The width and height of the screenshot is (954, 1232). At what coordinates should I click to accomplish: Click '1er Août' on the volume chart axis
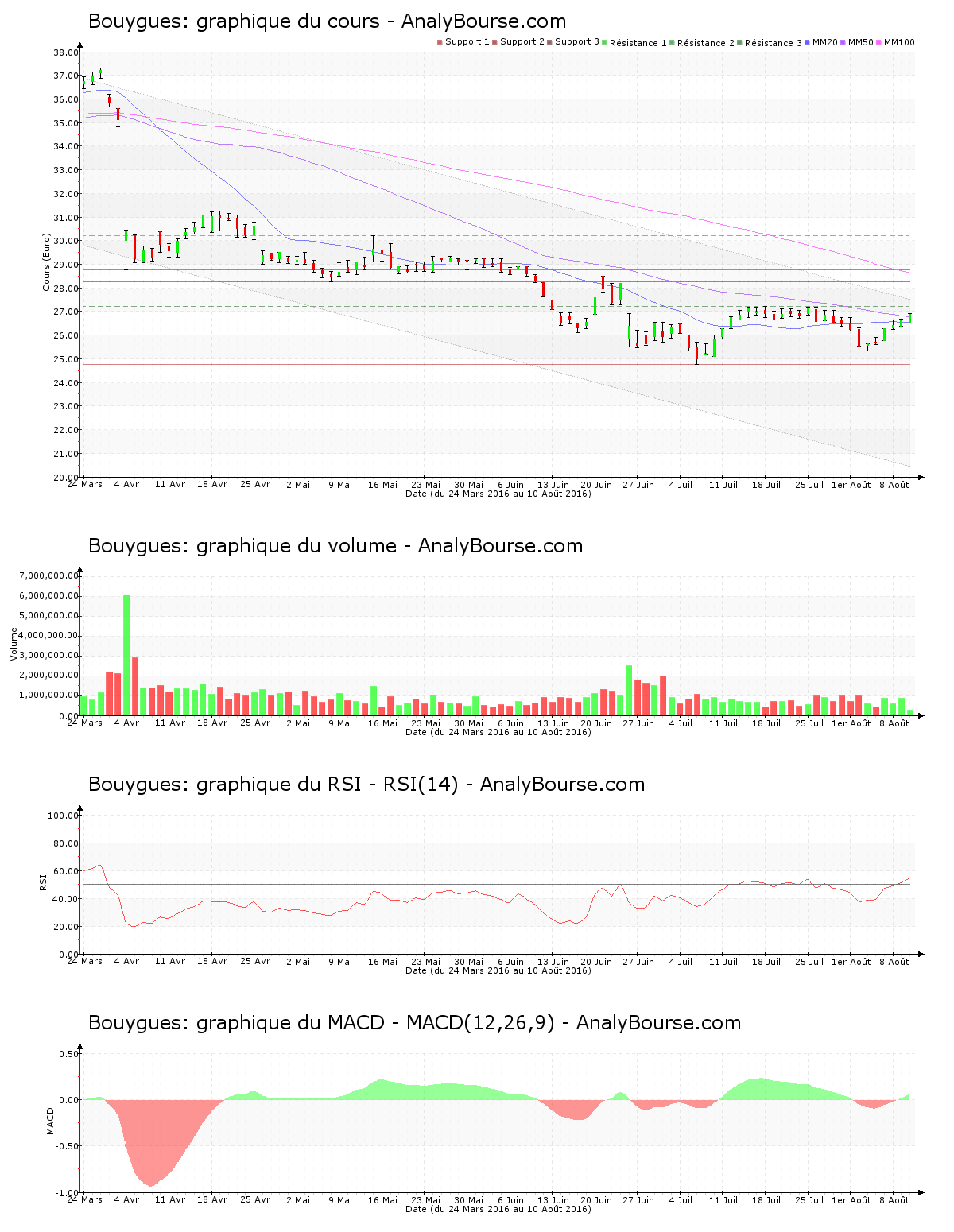click(x=851, y=723)
